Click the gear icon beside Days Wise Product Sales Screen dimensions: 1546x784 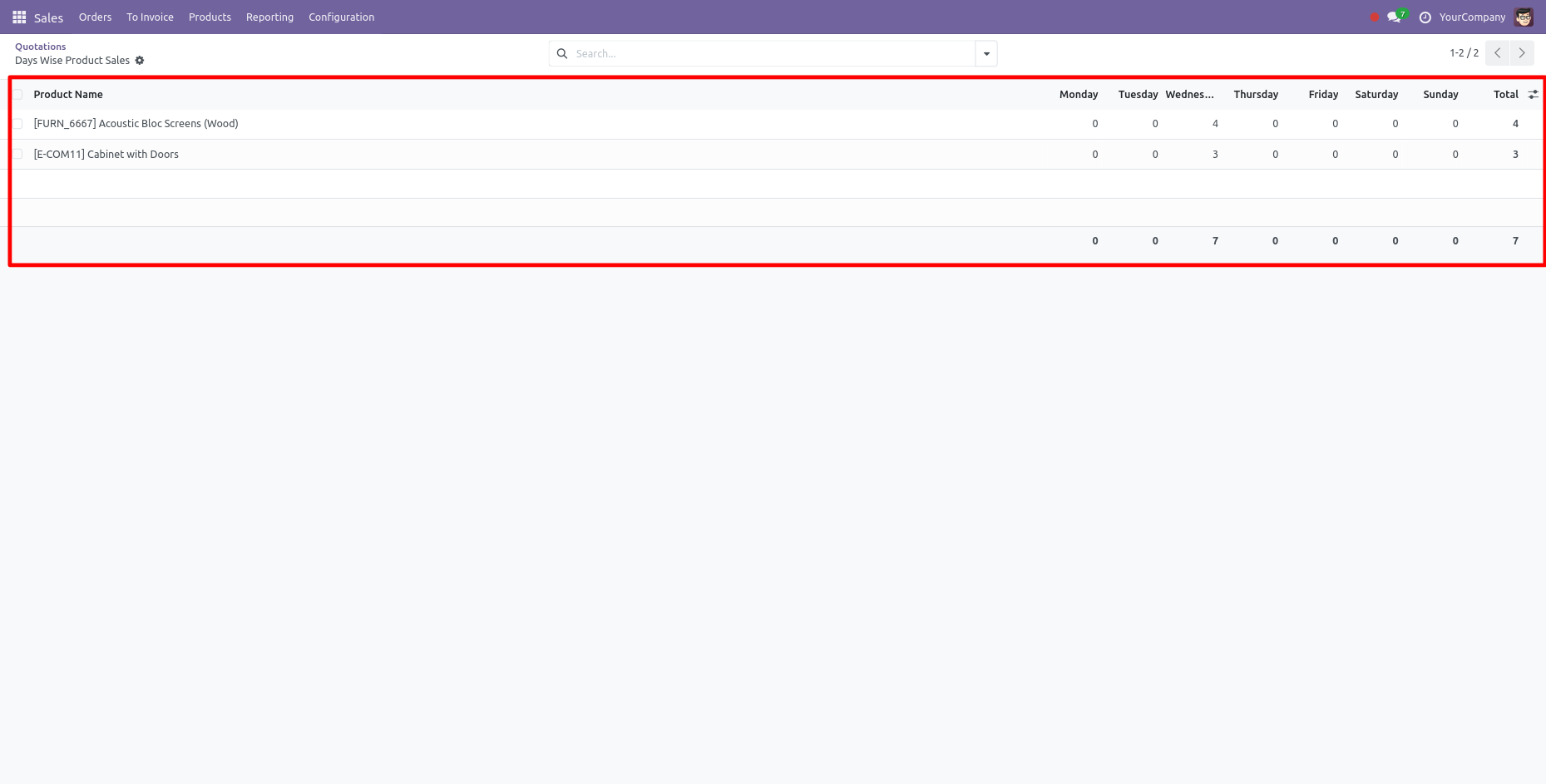tap(140, 61)
